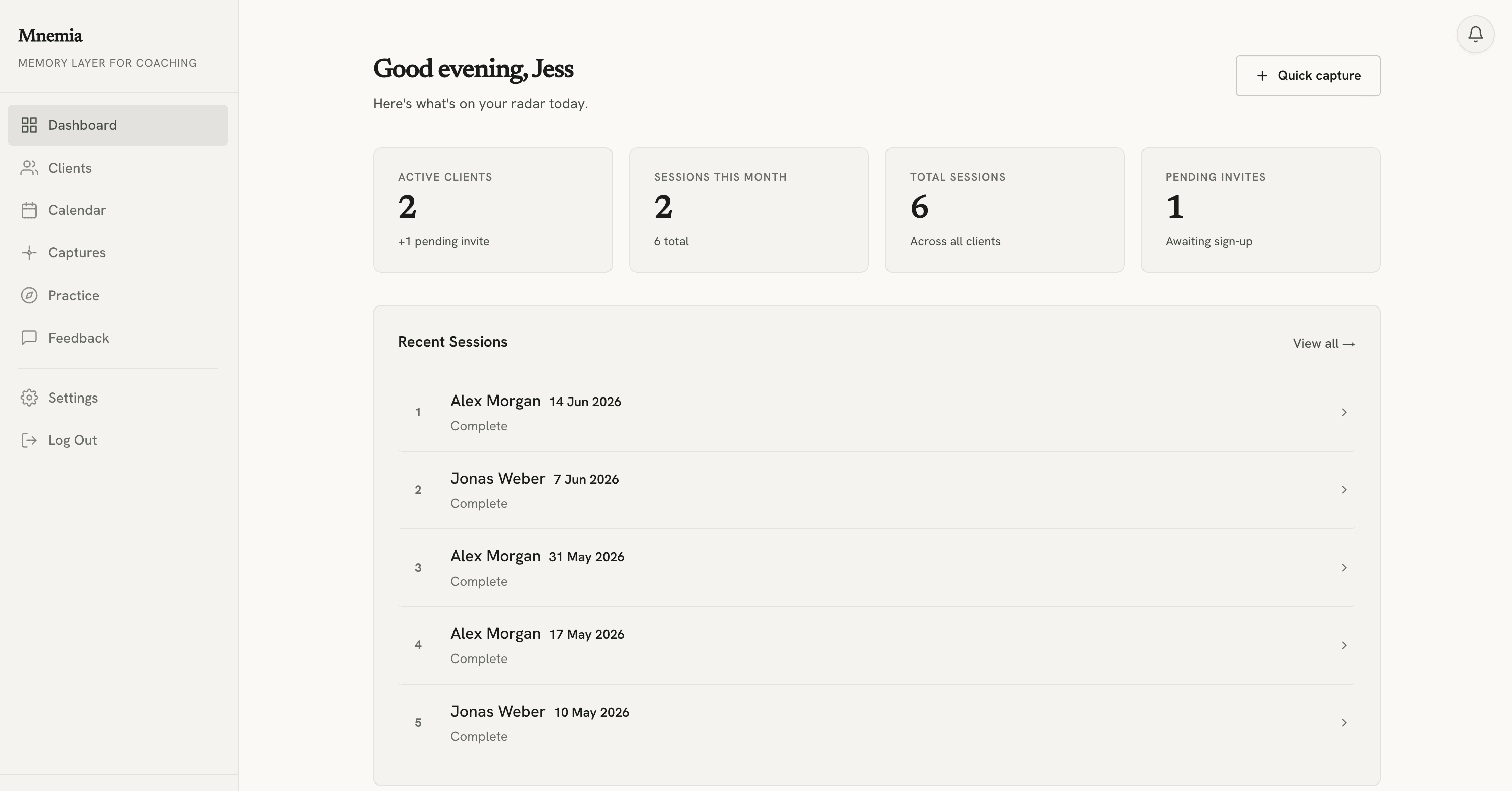This screenshot has width=1512, height=791.
Task: Open Feedback from the sidebar
Action: pyautogui.click(x=117, y=338)
